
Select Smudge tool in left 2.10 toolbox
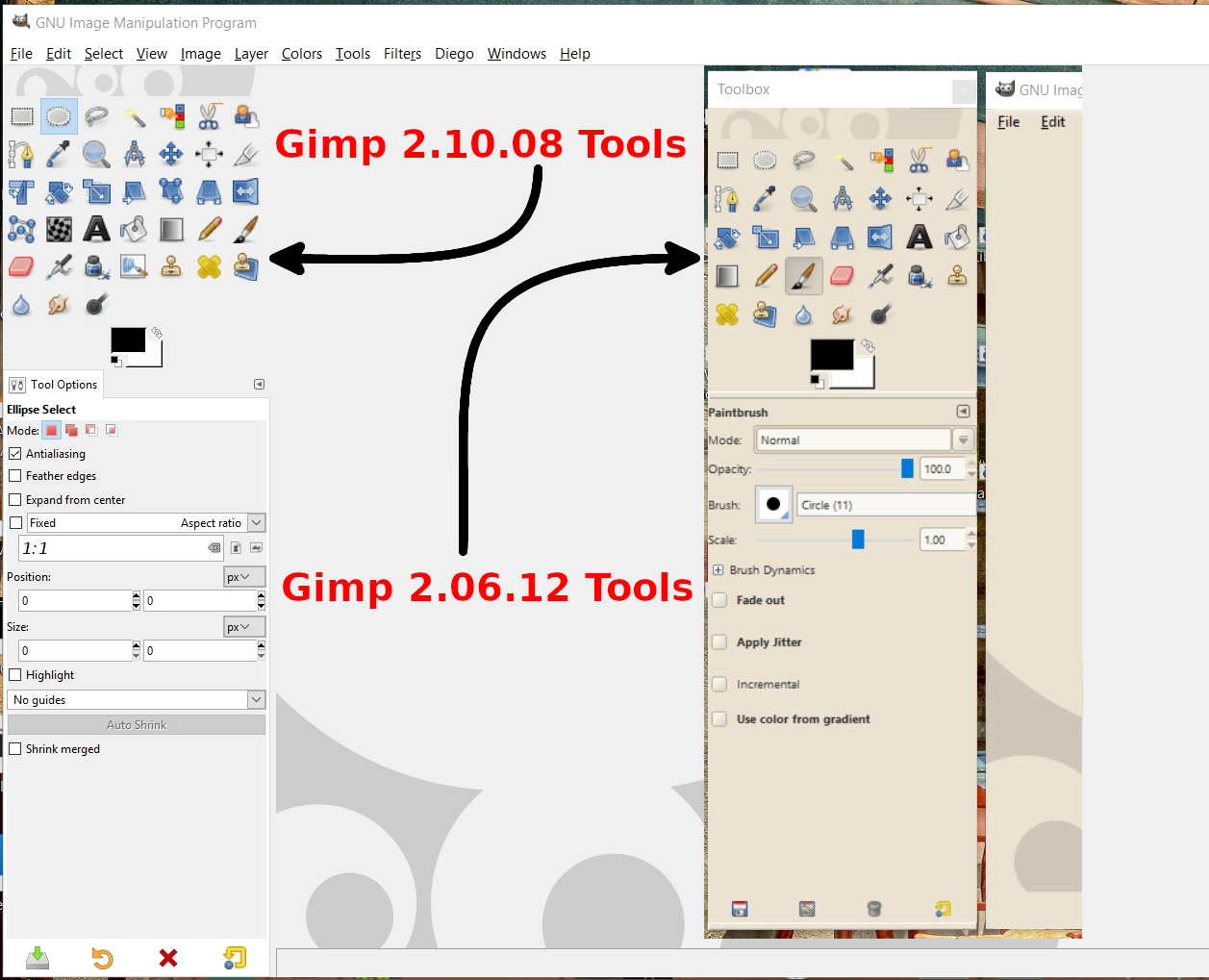59,305
